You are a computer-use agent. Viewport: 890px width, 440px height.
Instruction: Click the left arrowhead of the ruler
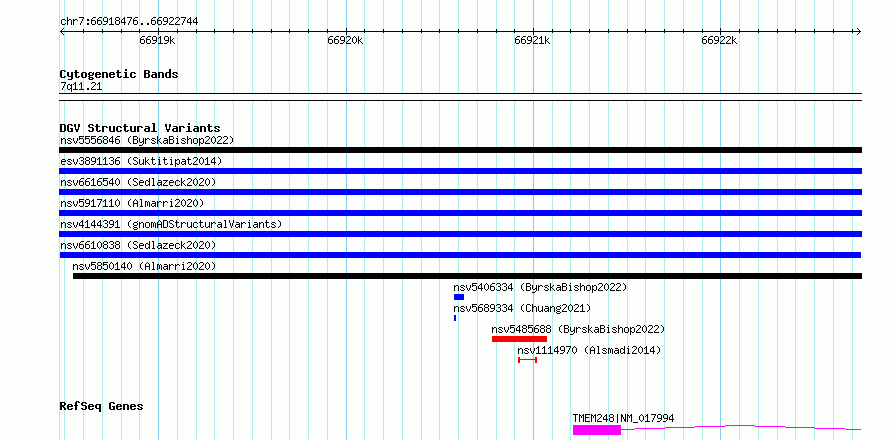pyautogui.click(x=62, y=32)
